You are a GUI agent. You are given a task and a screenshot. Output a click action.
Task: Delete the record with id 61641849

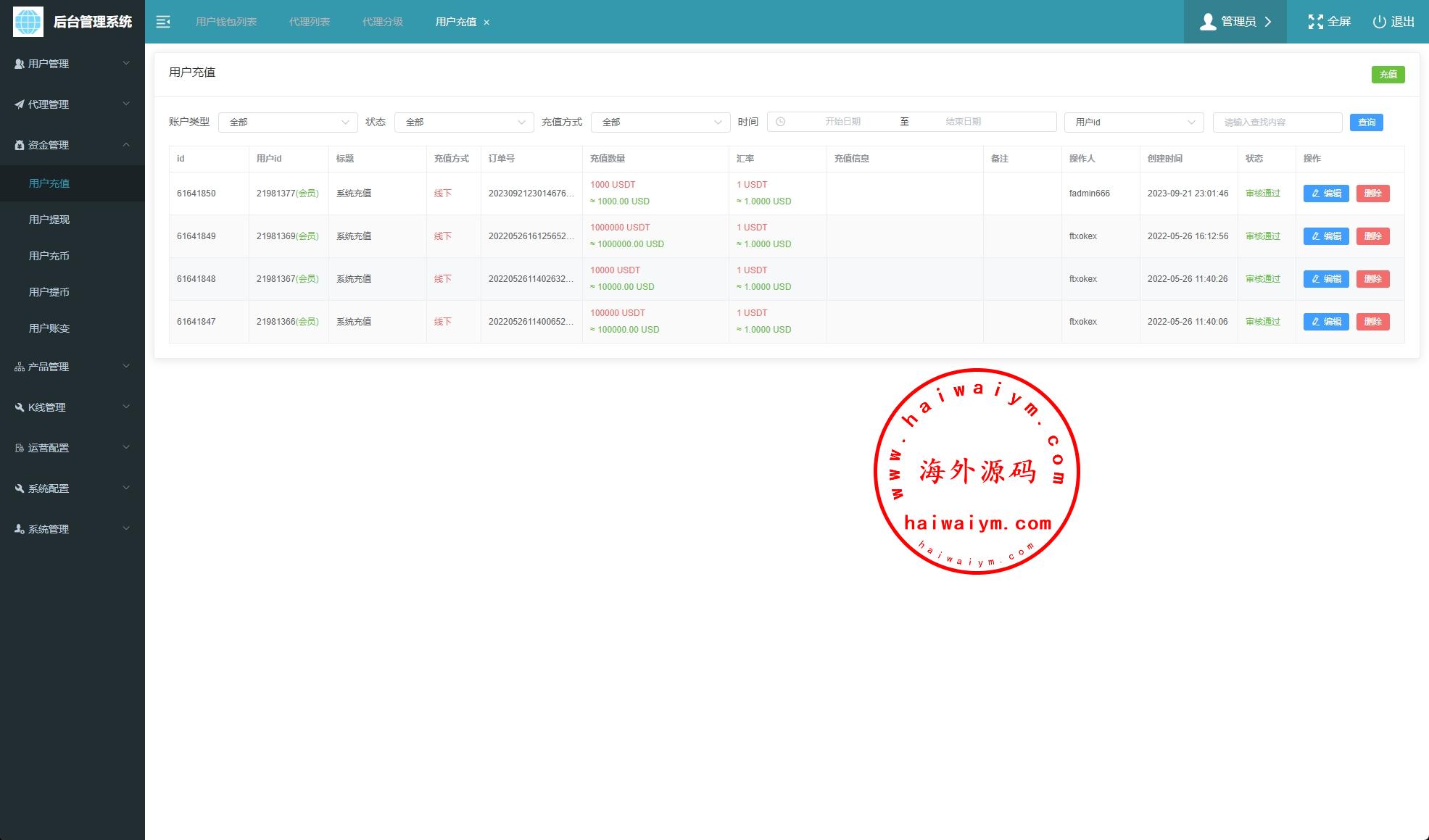(x=1372, y=236)
